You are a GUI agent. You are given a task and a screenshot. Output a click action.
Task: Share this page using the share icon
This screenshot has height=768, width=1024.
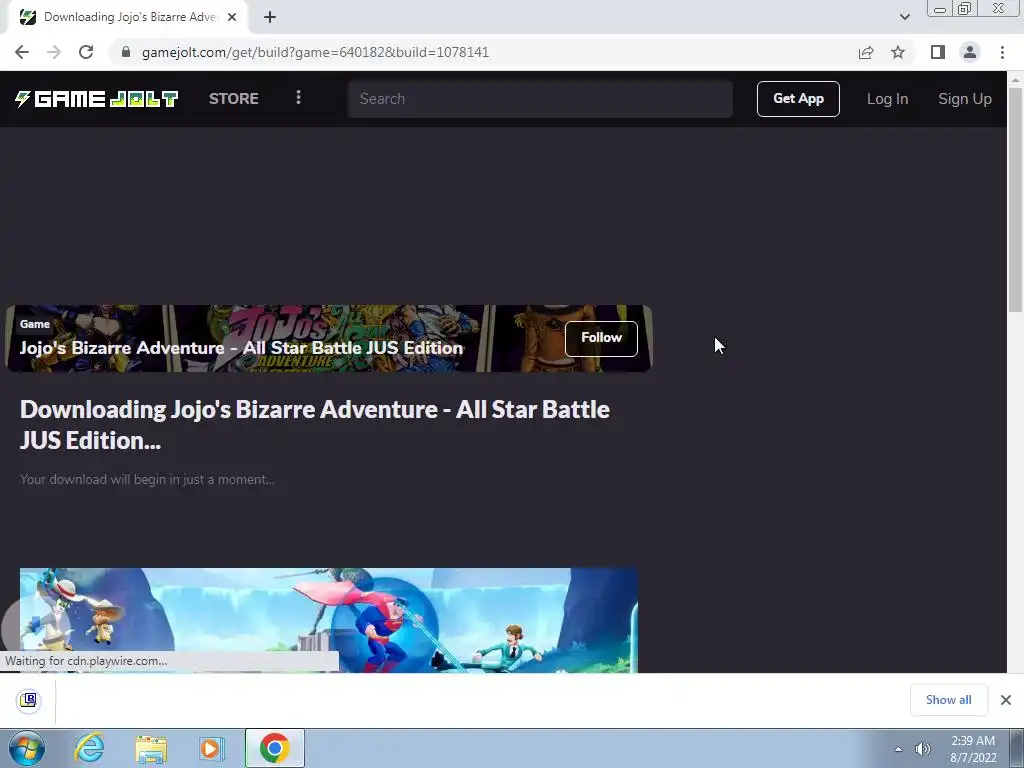point(866,52)
